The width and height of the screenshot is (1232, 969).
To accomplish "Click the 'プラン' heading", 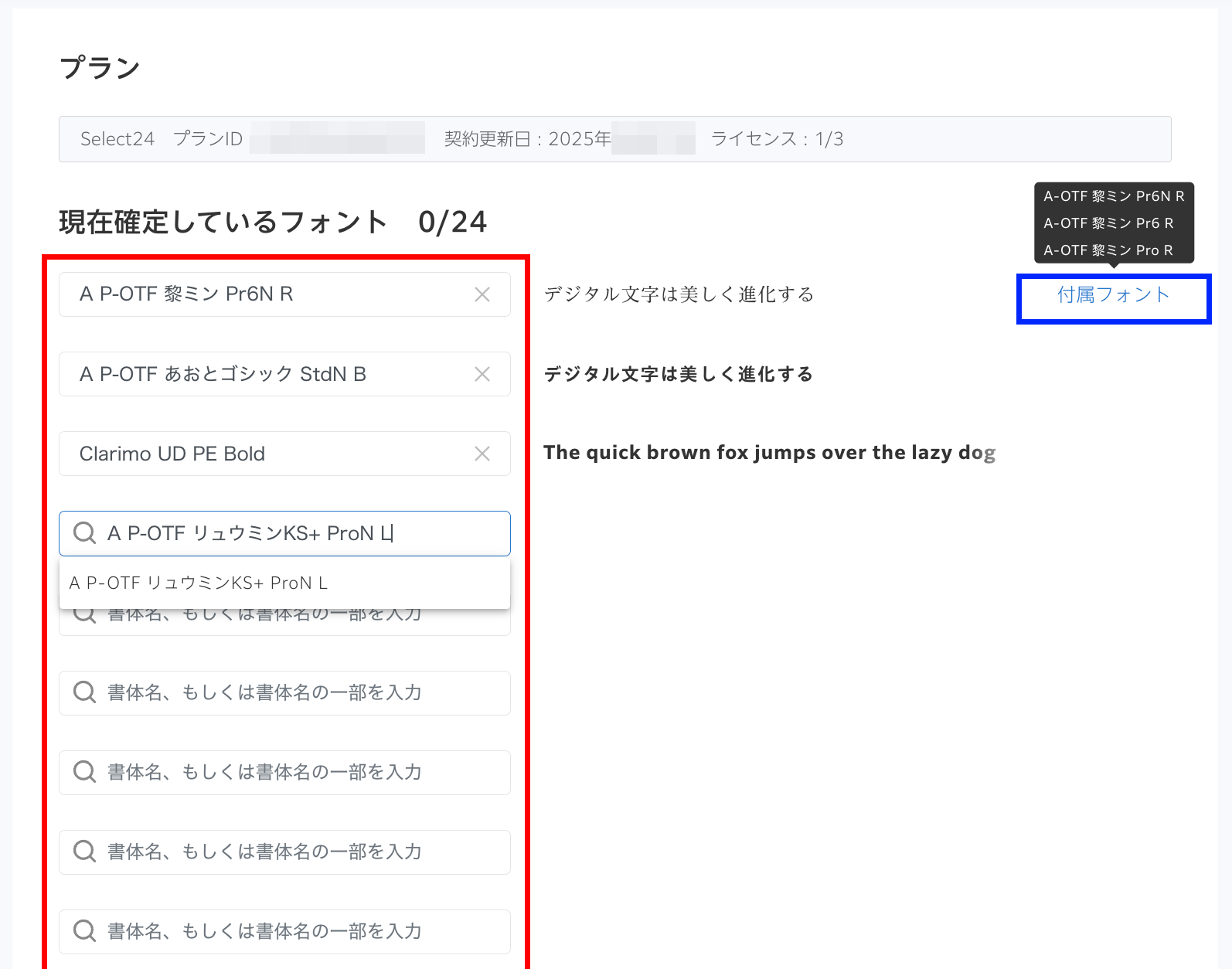I will point(100,68).
